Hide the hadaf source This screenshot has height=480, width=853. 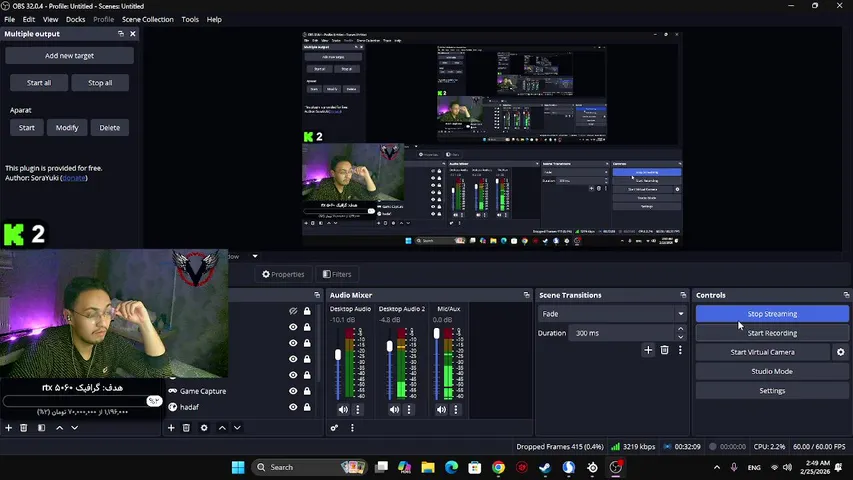[x=293, y=407]
